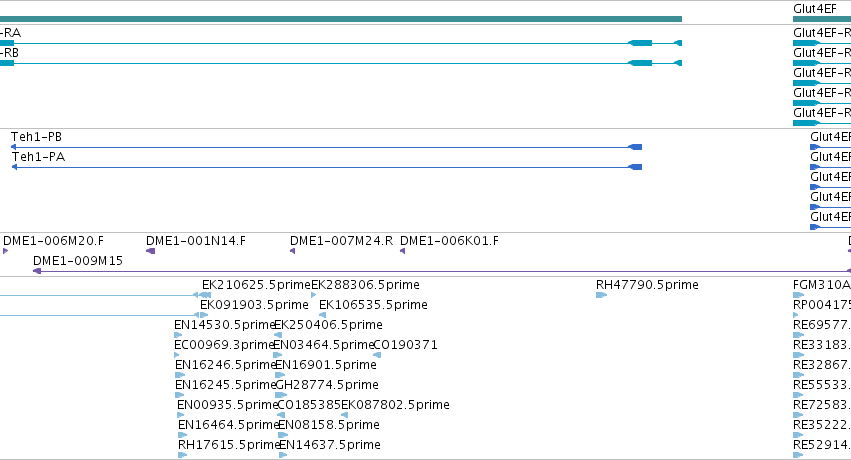The width and height of the screenshot is (851, 460).
Task: Open EST GH28774.5prime
Action: (x=327, y=385)
